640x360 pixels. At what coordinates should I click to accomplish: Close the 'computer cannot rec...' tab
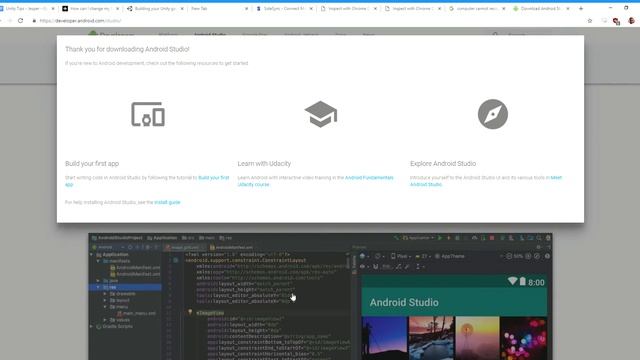(x=504, y=9)
